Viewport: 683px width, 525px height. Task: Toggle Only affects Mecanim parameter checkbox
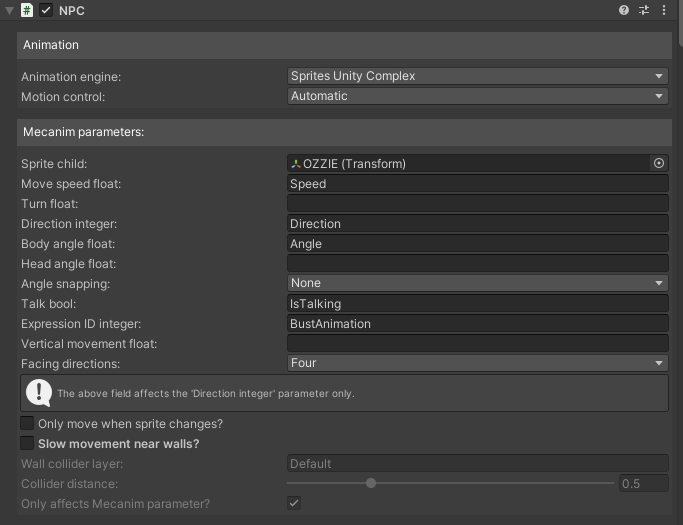pyautogui.click(x=294, y=503)
